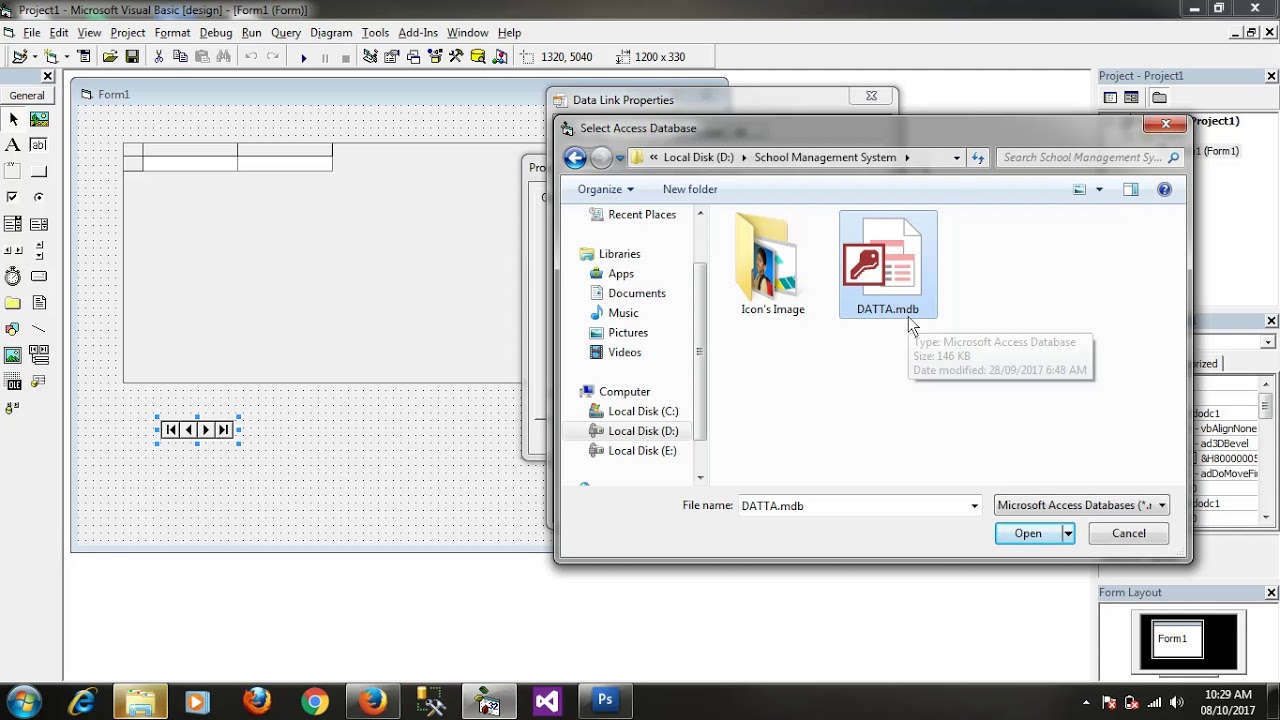The image size is (1280, 720).
Task: Open the Add-Ins menu
Action: [418, 33]
